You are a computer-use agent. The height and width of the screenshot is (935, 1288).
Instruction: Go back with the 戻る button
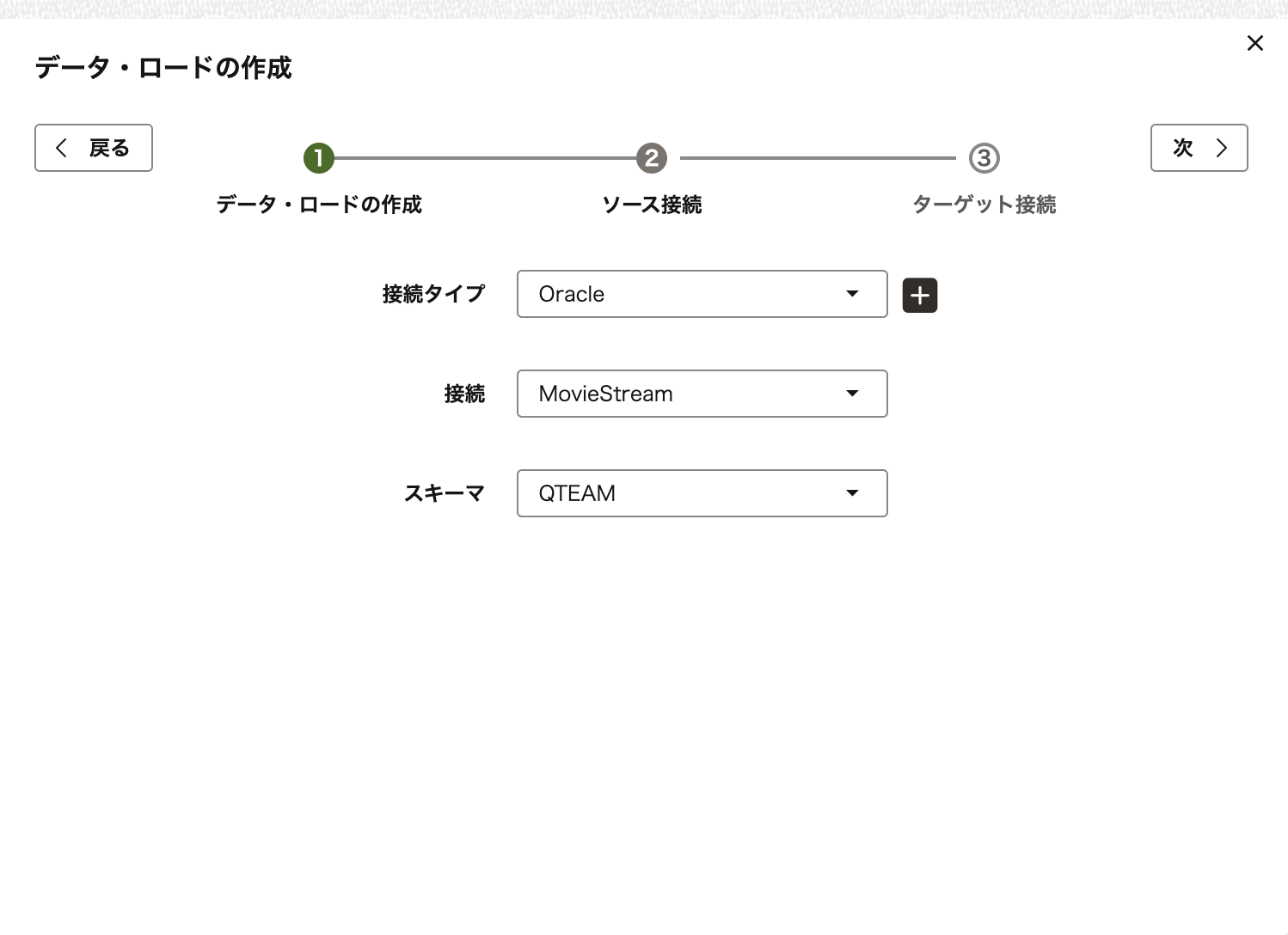click(x=94, y=148)
